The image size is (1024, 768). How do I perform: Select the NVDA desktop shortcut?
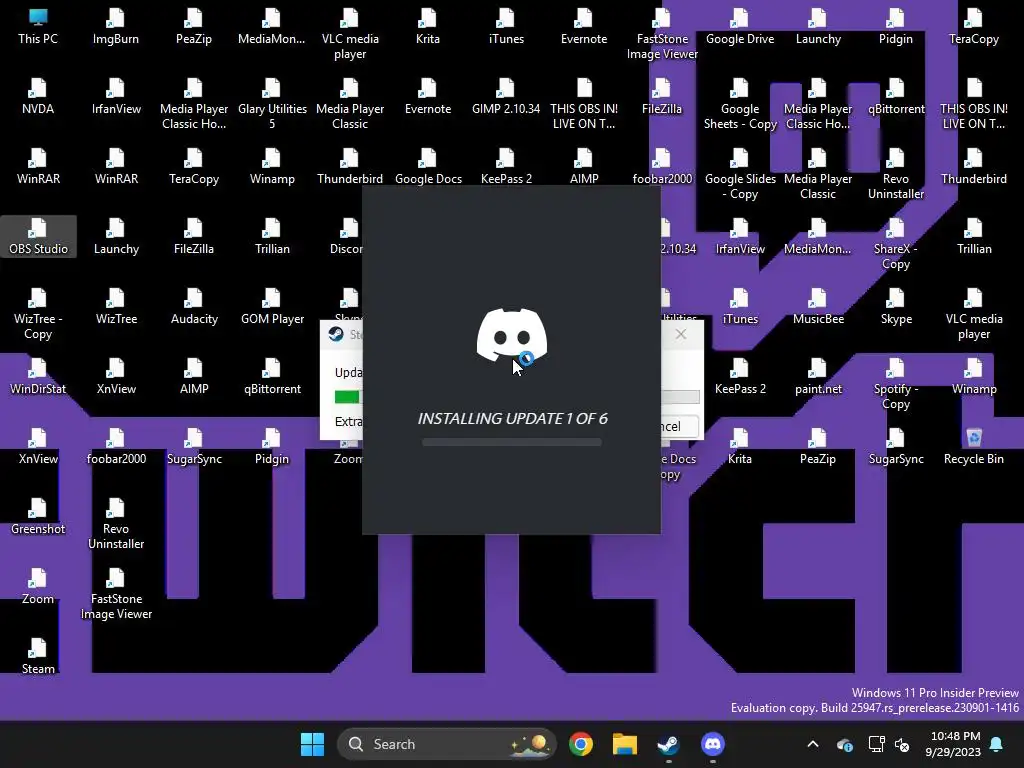point(38,97)
